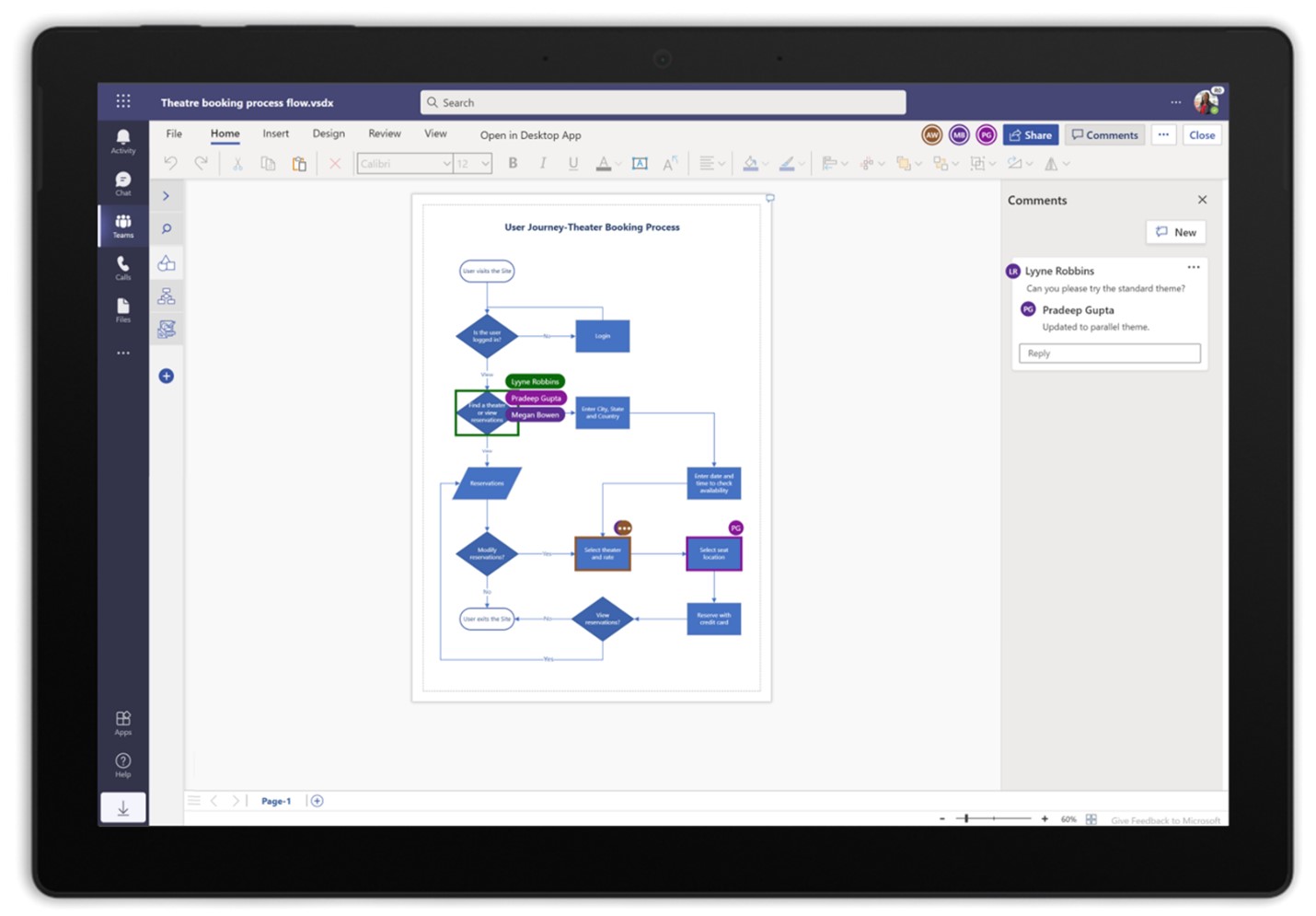Click the comment Reply field
This screenshot has width=1316, height=916.
[x=1109, y=354]
